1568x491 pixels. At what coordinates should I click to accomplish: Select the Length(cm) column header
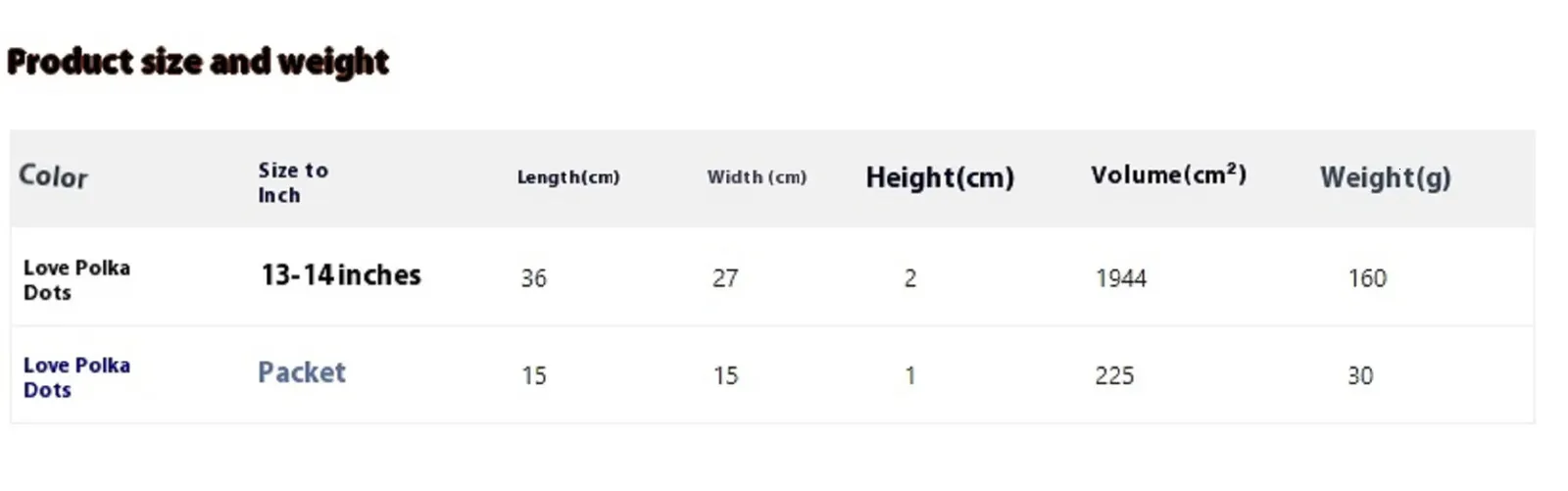point(568,177)
